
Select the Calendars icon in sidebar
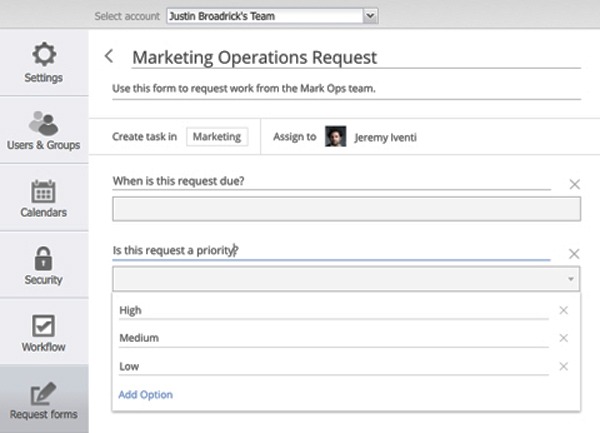tap(44, 190)
